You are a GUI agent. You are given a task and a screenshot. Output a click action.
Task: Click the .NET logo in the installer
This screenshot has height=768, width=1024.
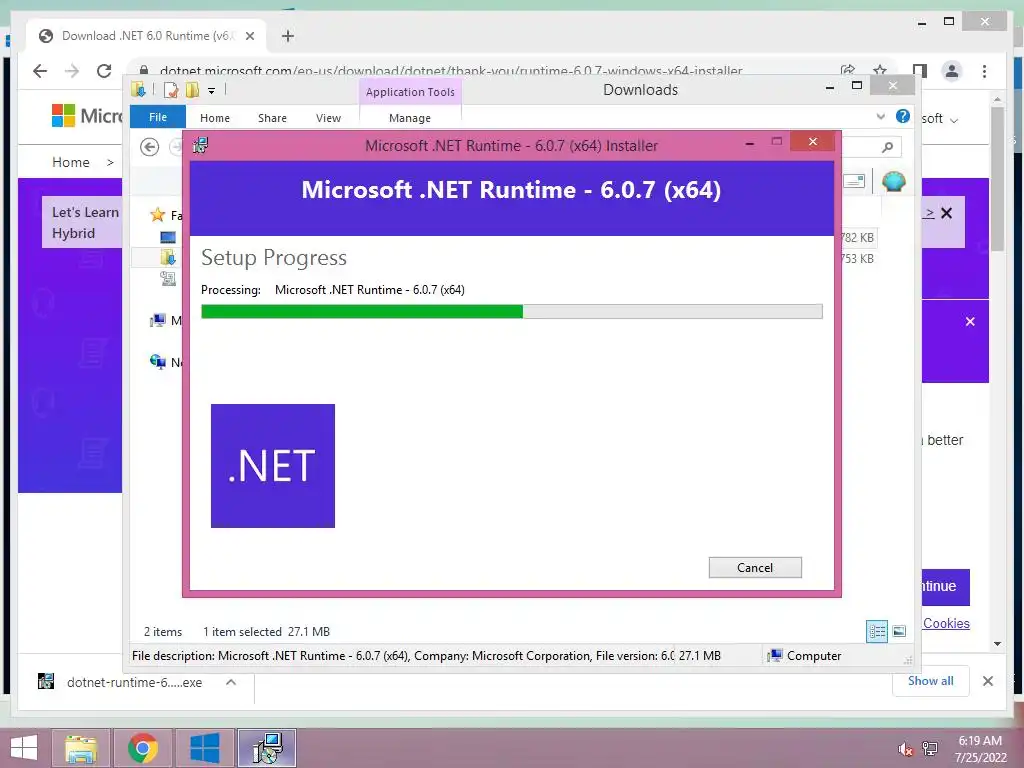click(273, 466)
